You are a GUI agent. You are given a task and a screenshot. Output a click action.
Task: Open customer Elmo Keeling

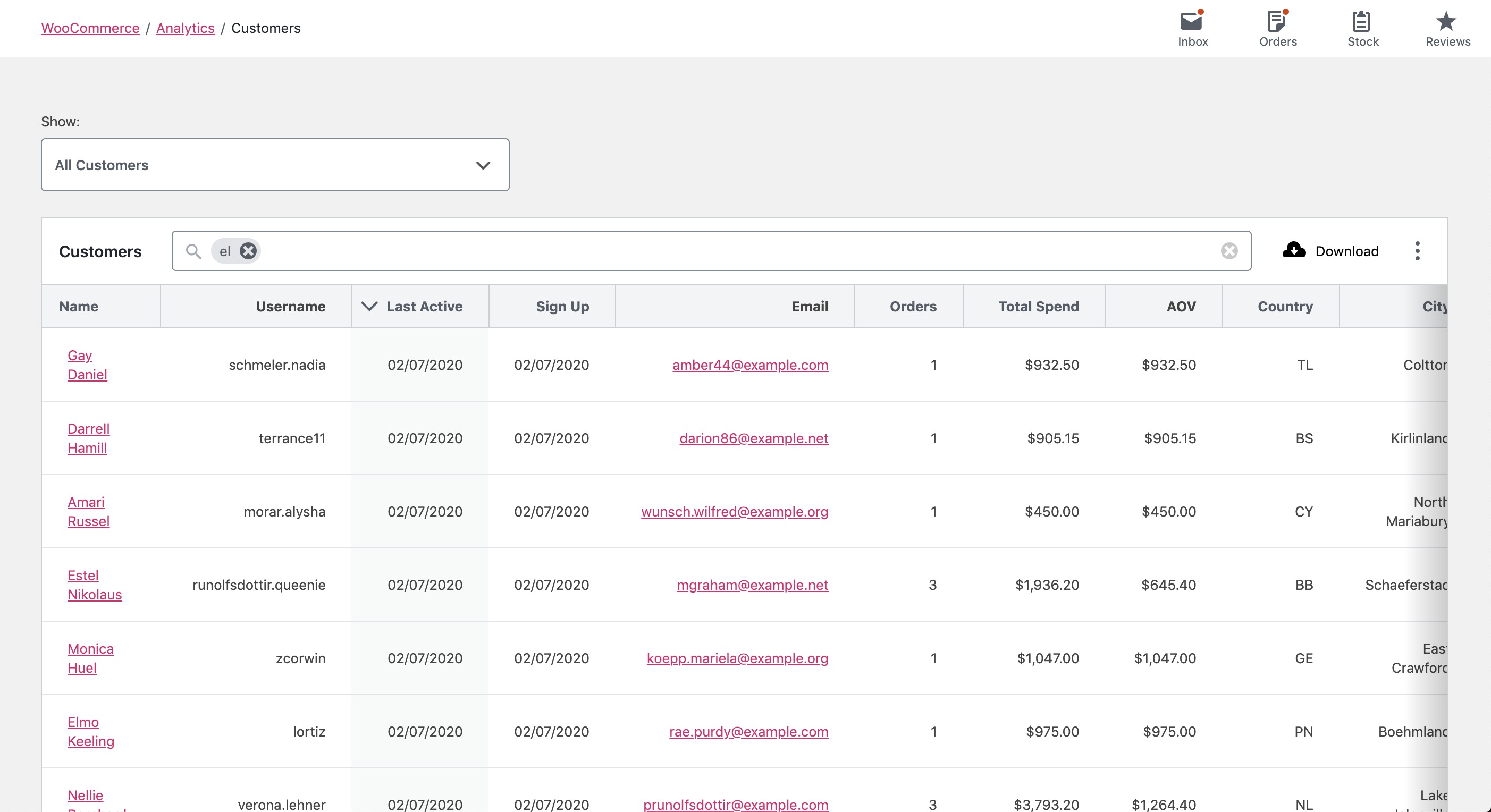[x=90, y=731]
